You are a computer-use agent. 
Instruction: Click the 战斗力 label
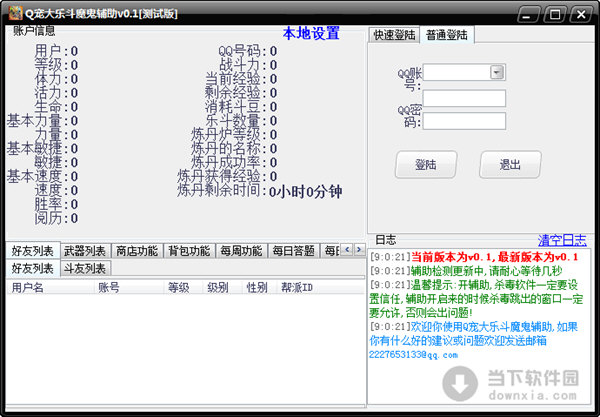pyautogui.click(x=240, y=65)
